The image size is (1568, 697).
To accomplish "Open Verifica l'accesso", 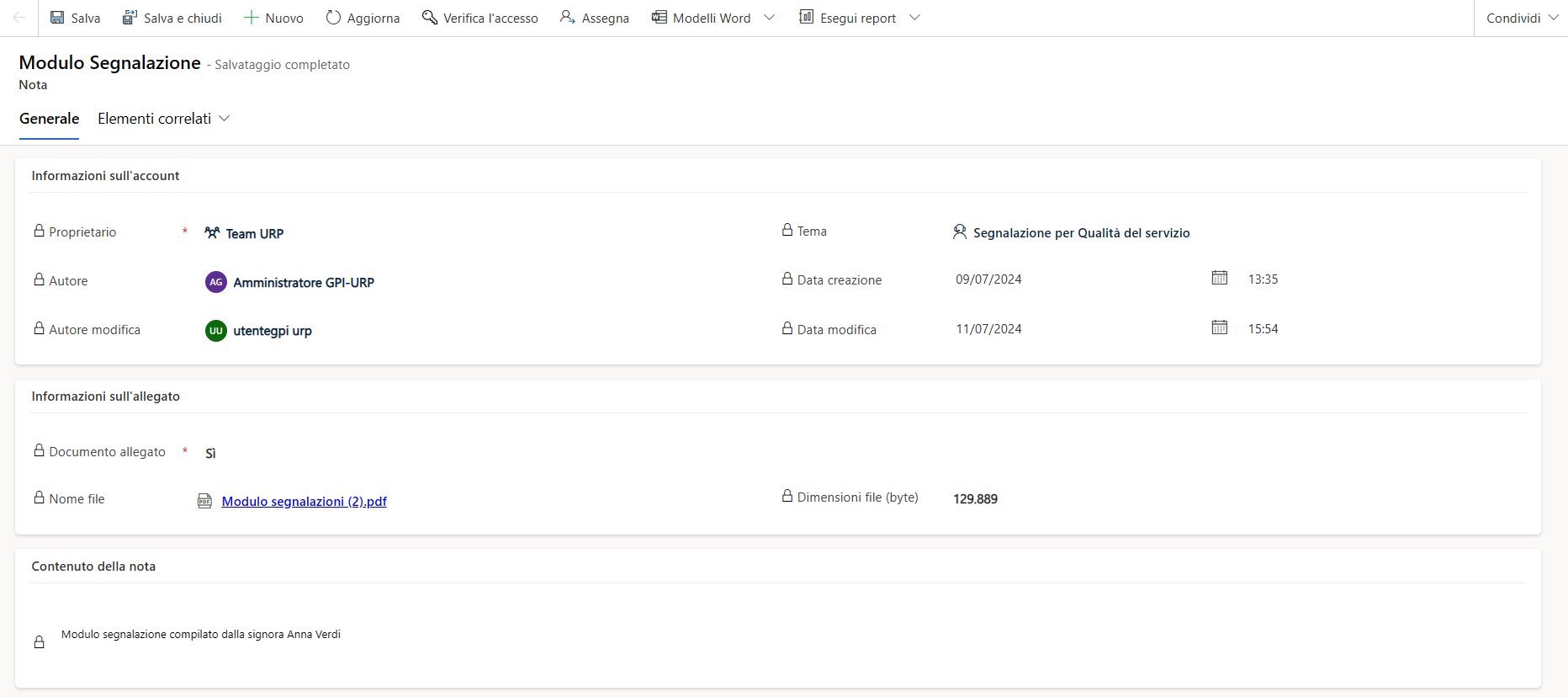I will pyautogui.click(x=479, y=18).
